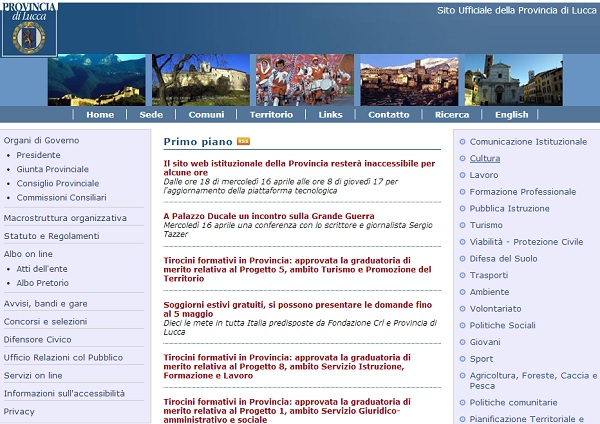Open Informazioni sull'accessibilità
Screen dimensions: 600x424
tap(64, 394)
